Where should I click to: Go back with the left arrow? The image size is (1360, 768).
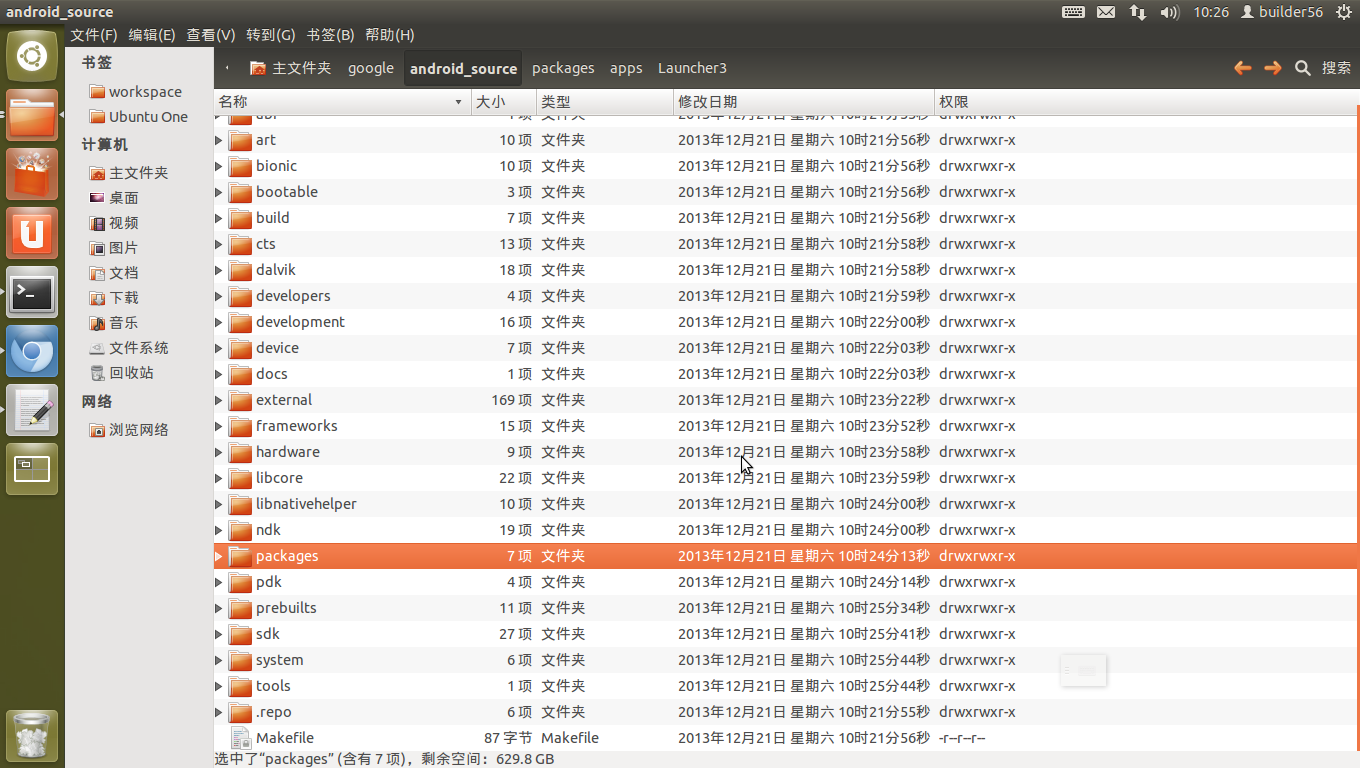(x=1242, y=68)
